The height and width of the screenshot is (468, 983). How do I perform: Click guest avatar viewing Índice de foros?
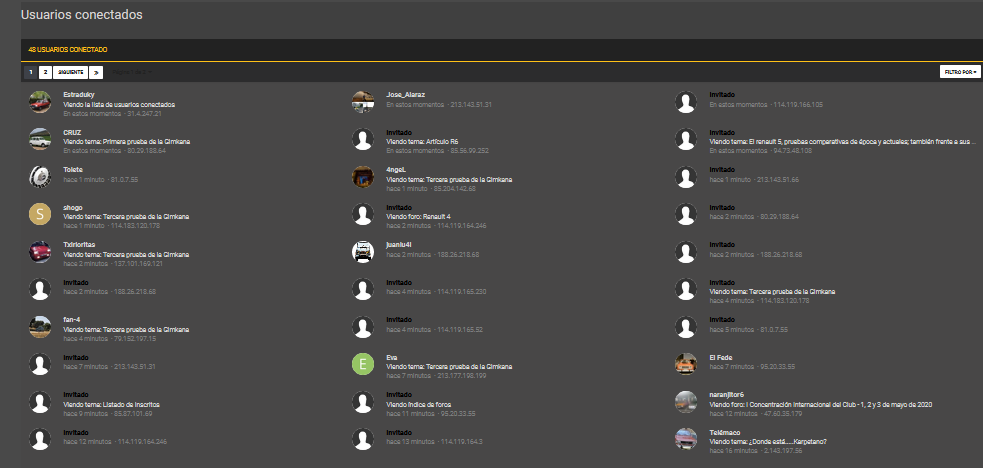(x=363, y=402)
